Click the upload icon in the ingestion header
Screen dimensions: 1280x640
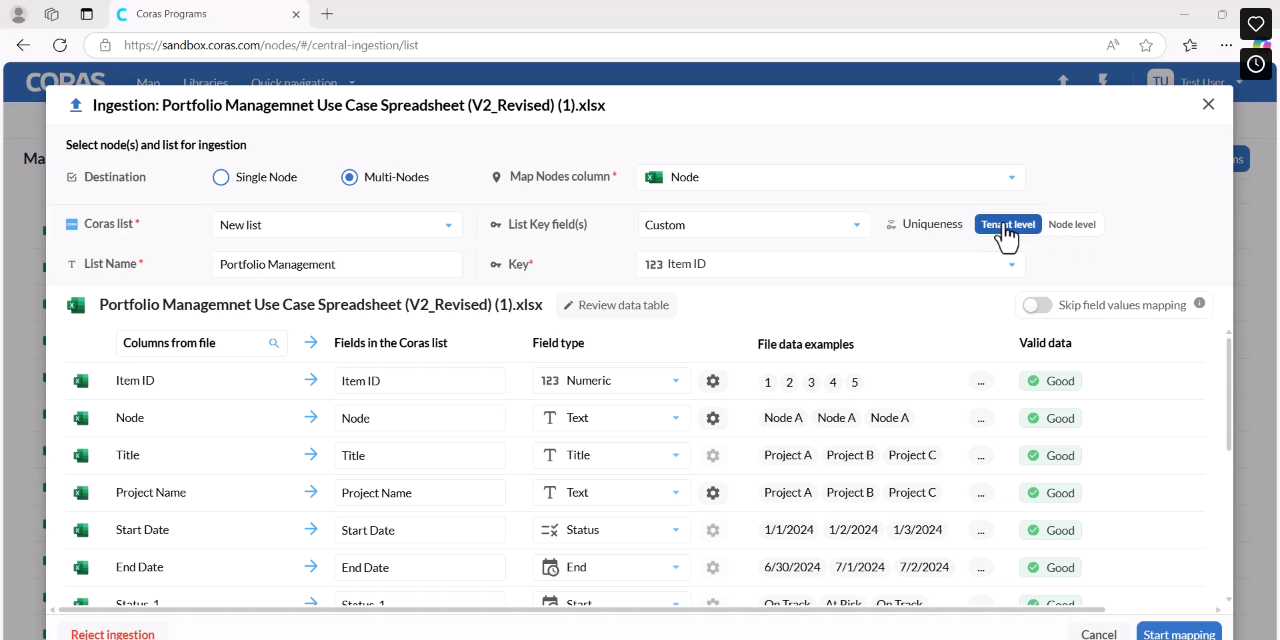[76, 105]
